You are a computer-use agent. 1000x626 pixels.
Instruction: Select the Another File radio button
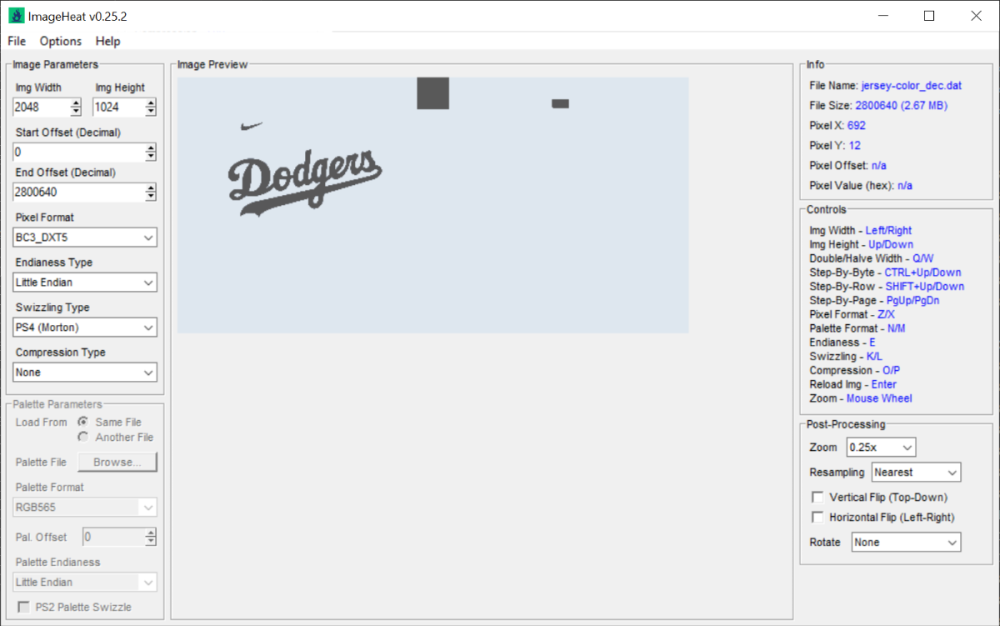(84, 437)
